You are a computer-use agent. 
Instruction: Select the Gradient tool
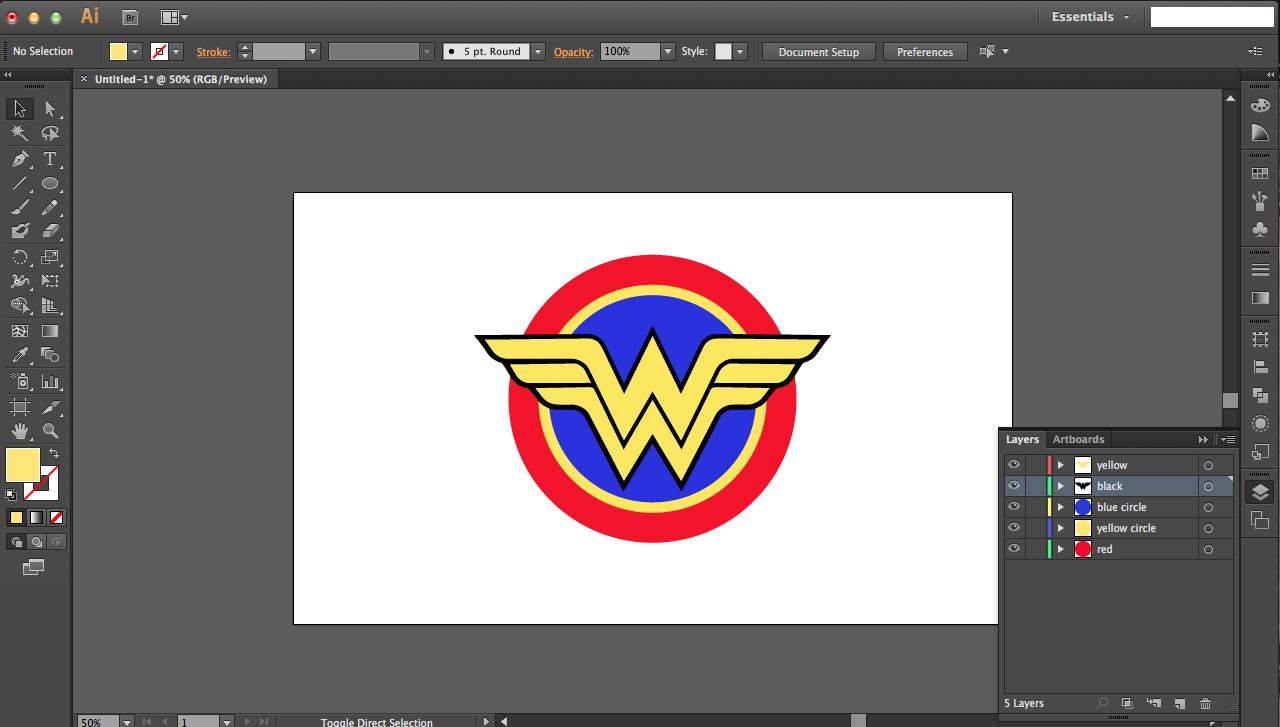[x=50, y=331]
